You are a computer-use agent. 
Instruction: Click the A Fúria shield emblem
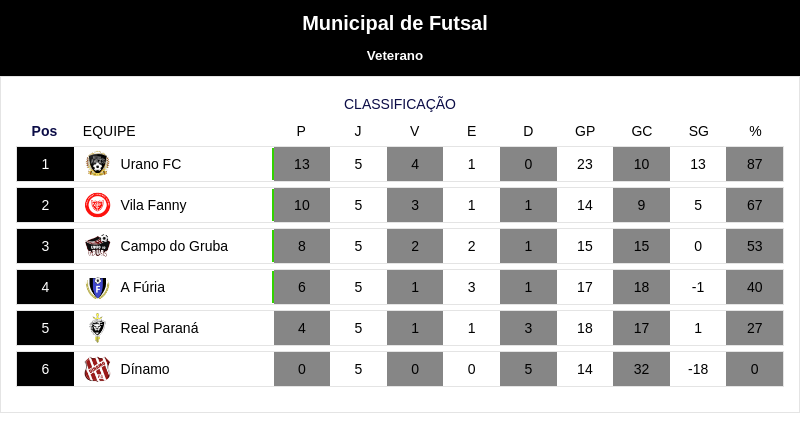[97, 287]
